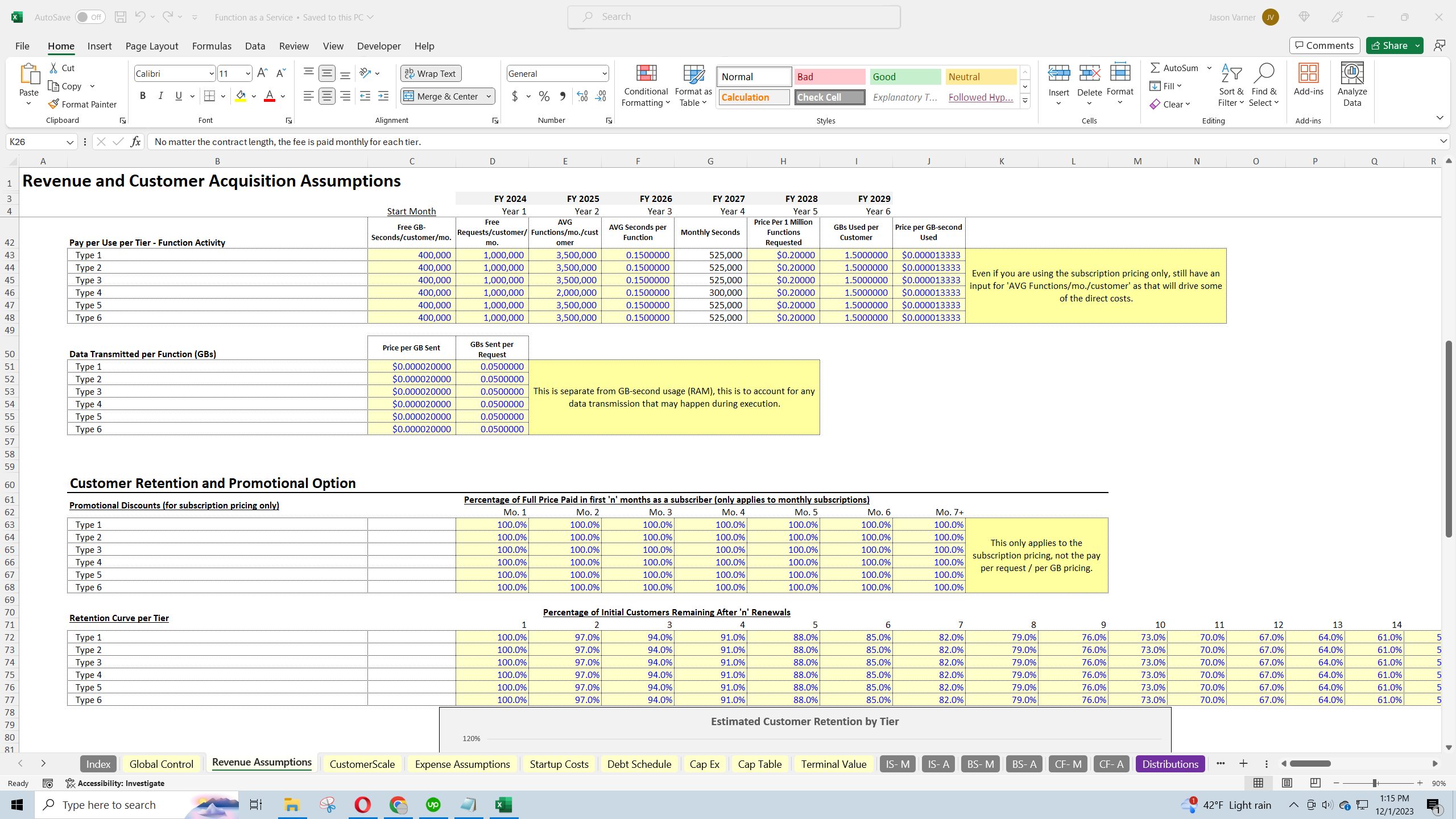This screenshot has height=819, width=1456.
Task: Switch to Expense Assumptions sheet tab
Action: click(462, 764)
